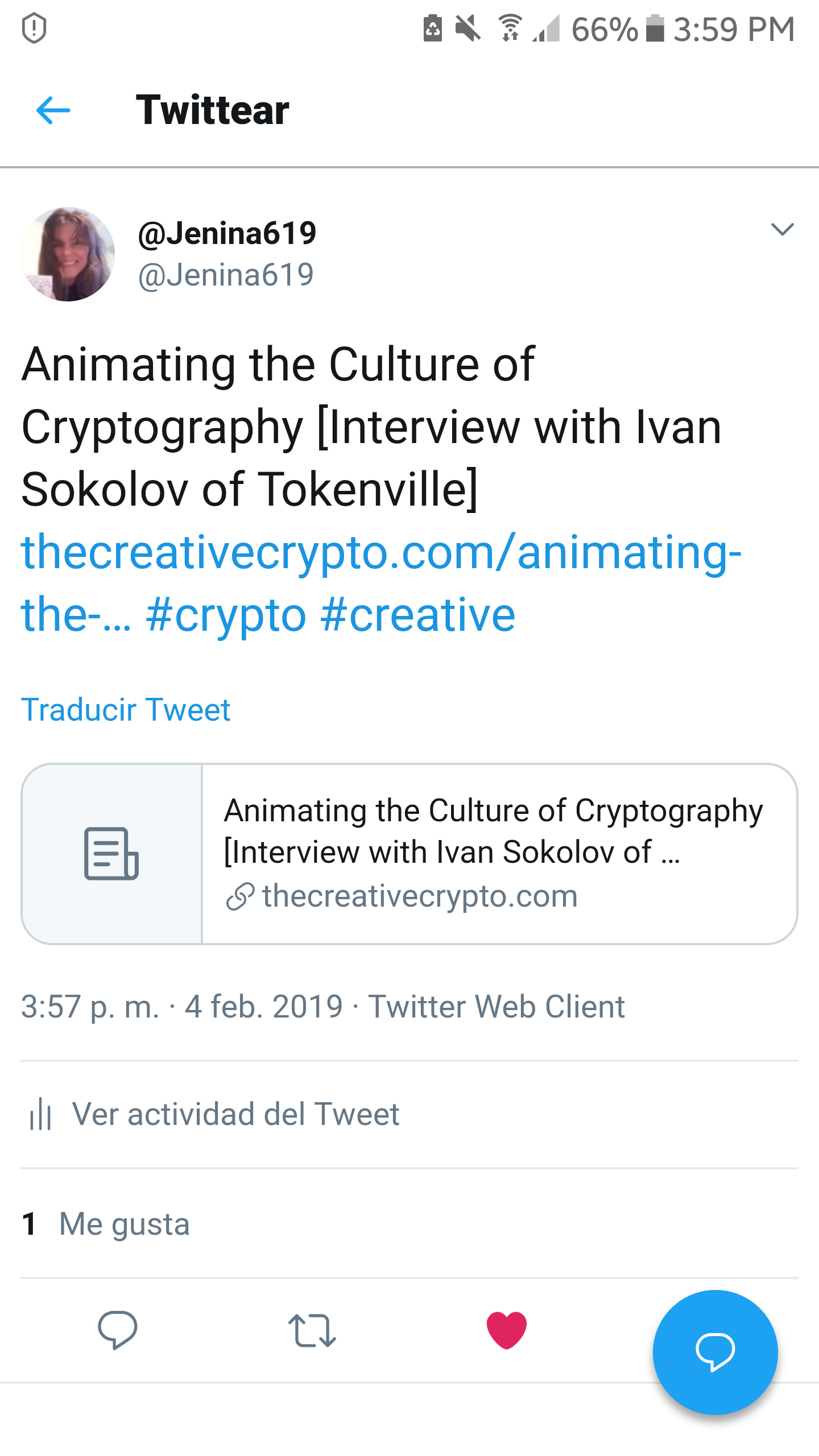Tap the document icon in link card

pos(111,854)
